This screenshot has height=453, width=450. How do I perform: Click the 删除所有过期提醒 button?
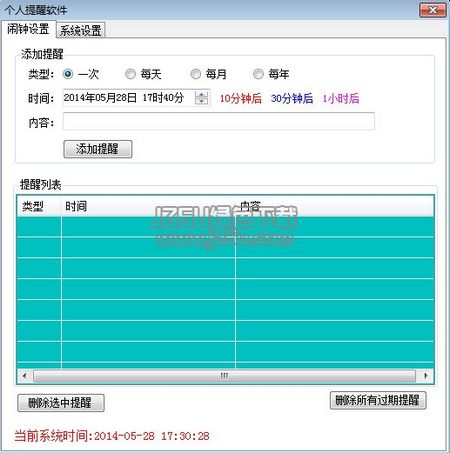point(378,400)
